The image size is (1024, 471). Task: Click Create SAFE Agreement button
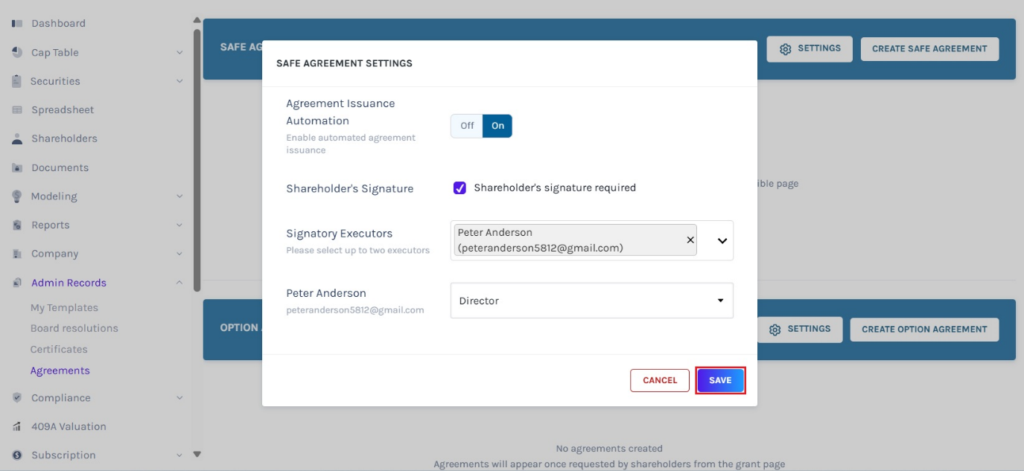(929, 49)
